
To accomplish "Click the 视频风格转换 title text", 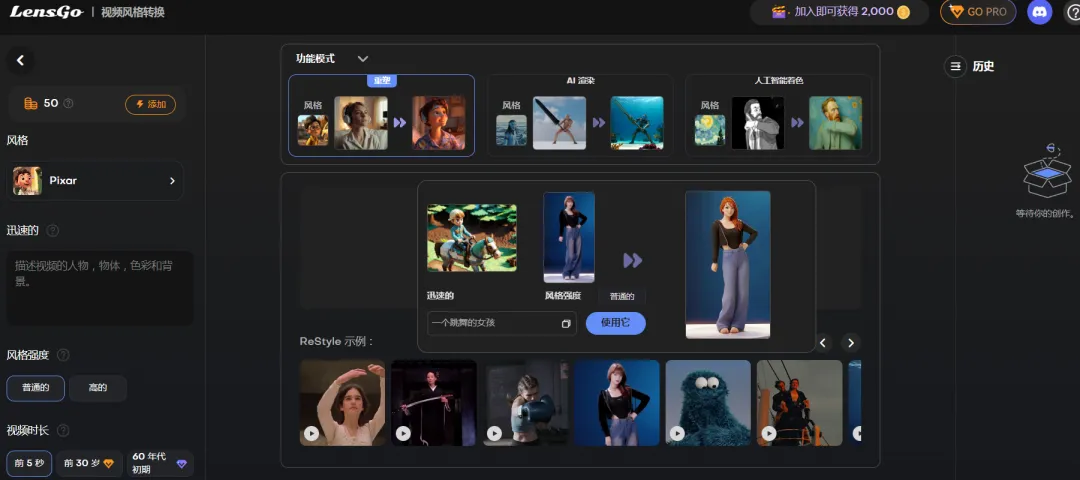I will (133, 12).
